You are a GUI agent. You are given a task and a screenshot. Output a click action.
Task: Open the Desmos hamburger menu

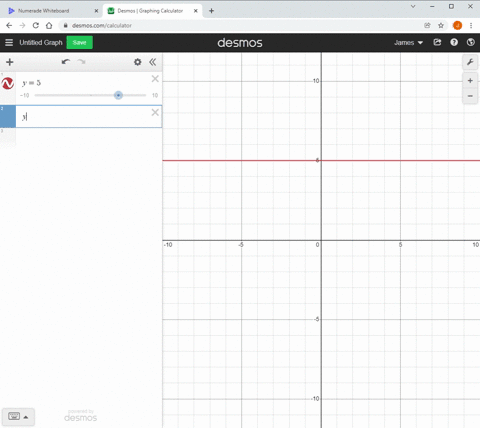coord(9,42)
